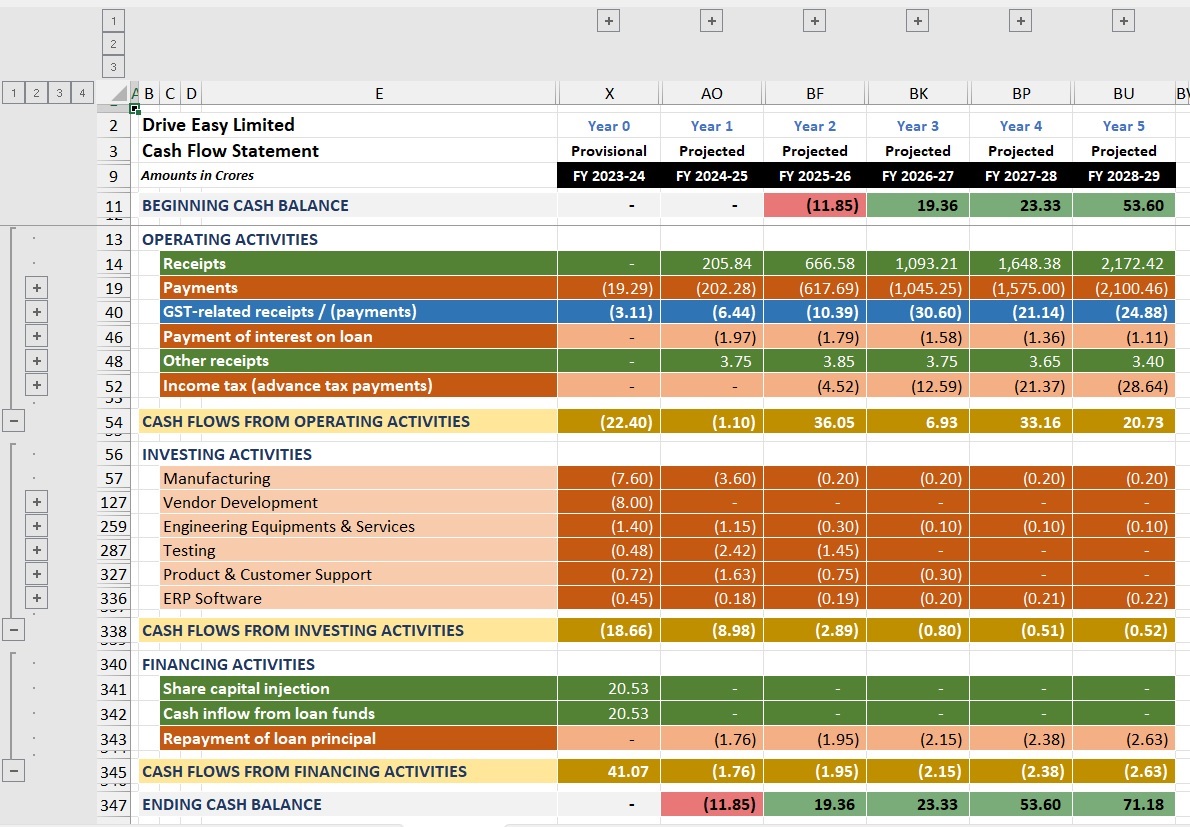Expand the Vendor Development row group
Screen dimensions: 1190x827
click(37, 502)
